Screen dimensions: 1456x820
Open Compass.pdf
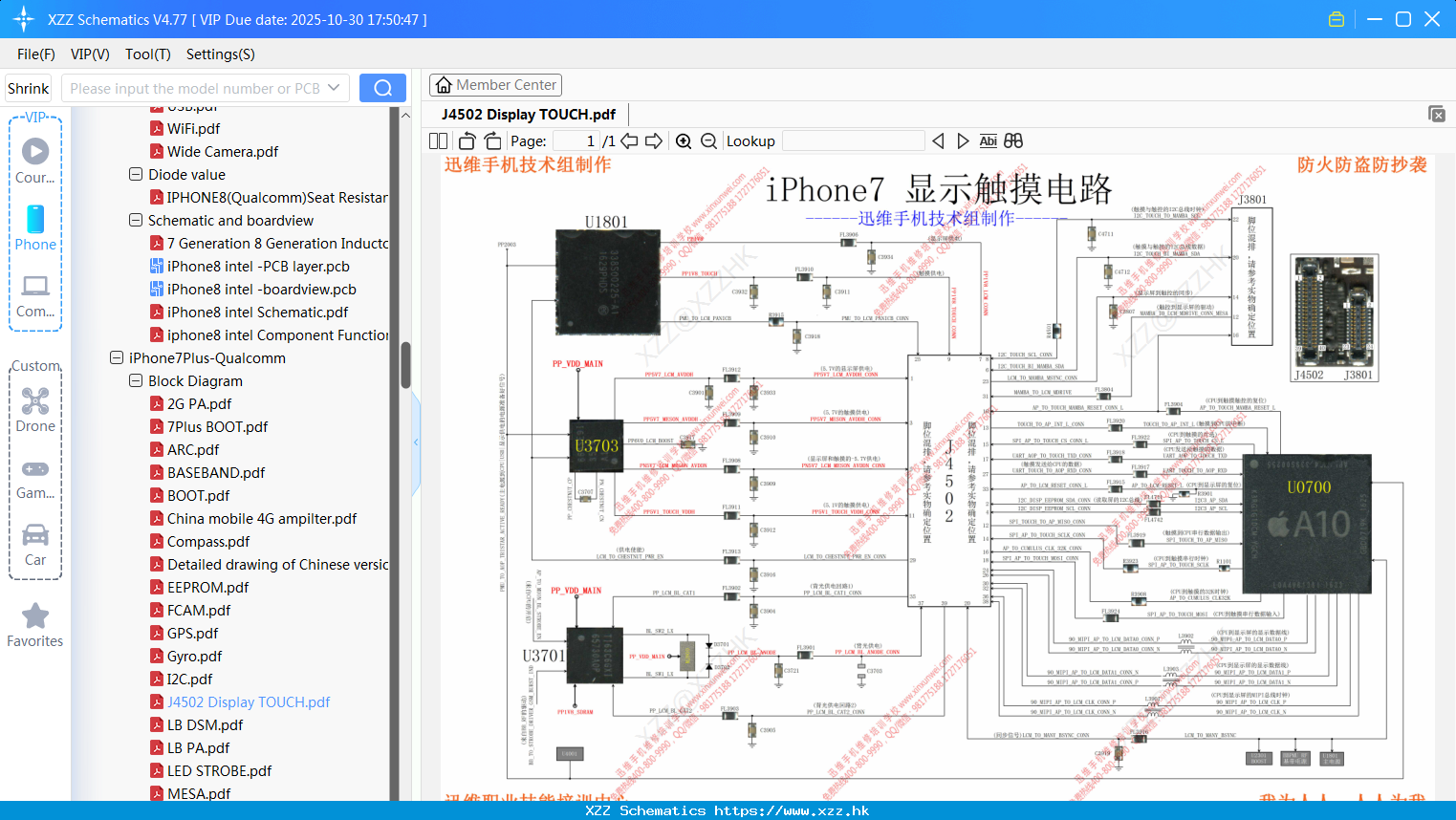[208, 541]
